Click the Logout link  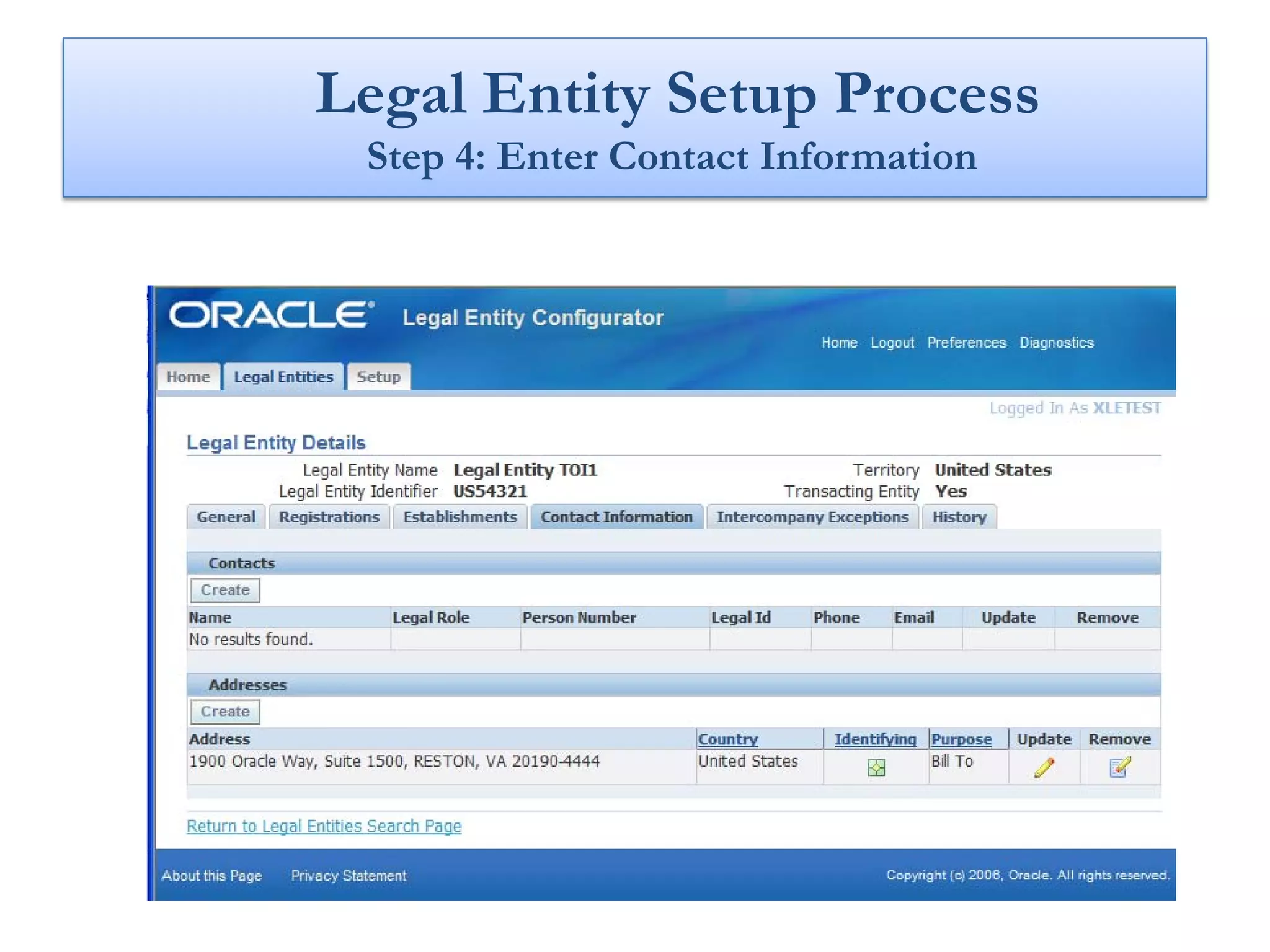(892, 343)
